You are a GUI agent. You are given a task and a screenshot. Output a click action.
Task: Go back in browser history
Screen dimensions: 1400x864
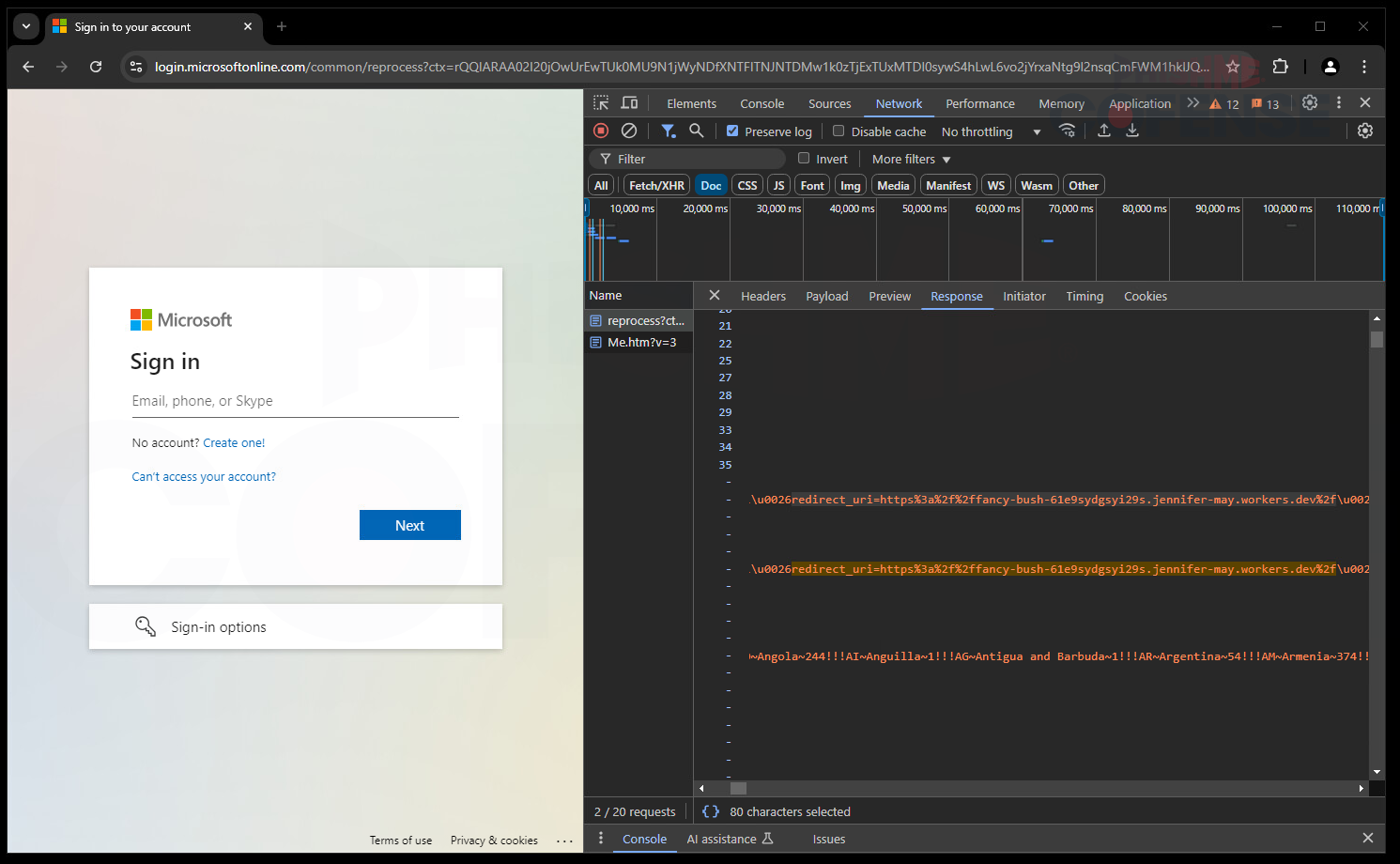[28, 67]
